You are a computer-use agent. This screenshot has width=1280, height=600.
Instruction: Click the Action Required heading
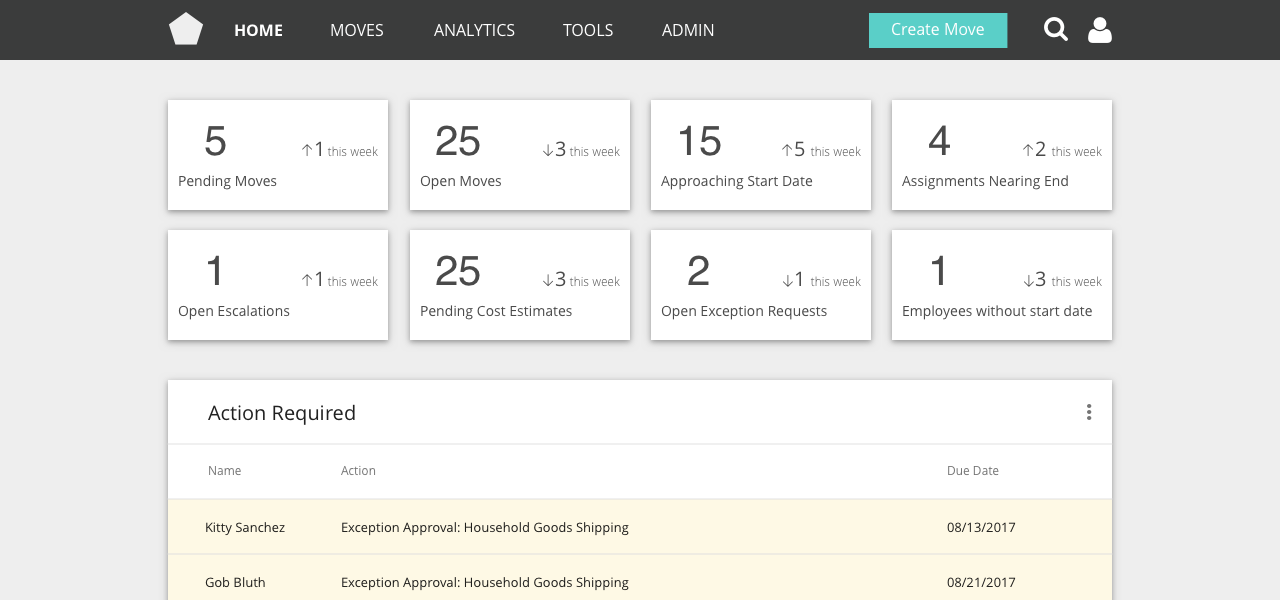pyautogui.click(x=282, y=413)
